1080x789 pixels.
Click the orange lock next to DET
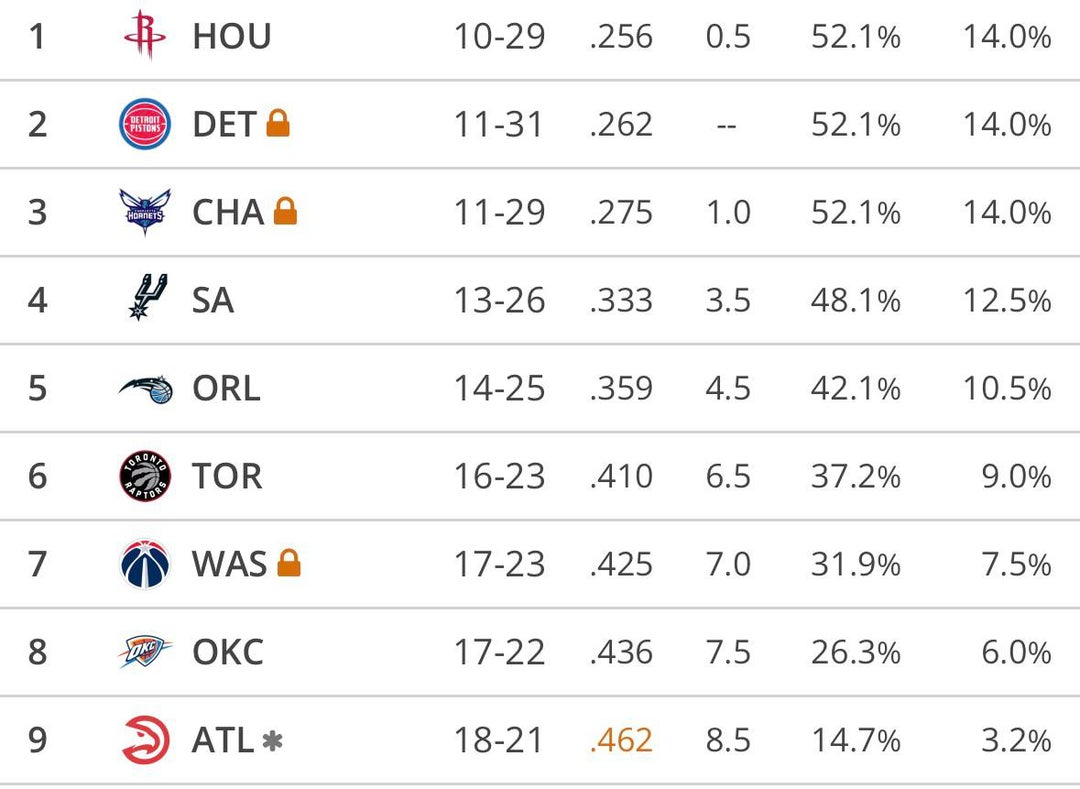tap(278, 123)
